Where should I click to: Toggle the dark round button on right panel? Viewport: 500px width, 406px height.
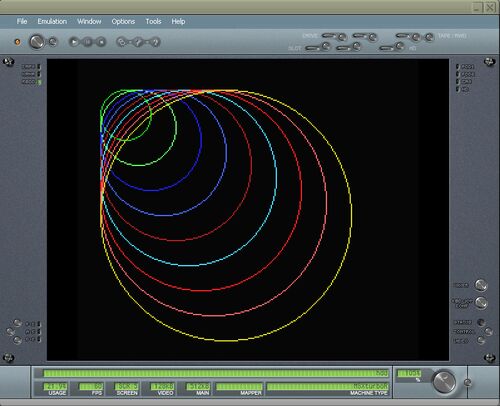tap(481, 322)
